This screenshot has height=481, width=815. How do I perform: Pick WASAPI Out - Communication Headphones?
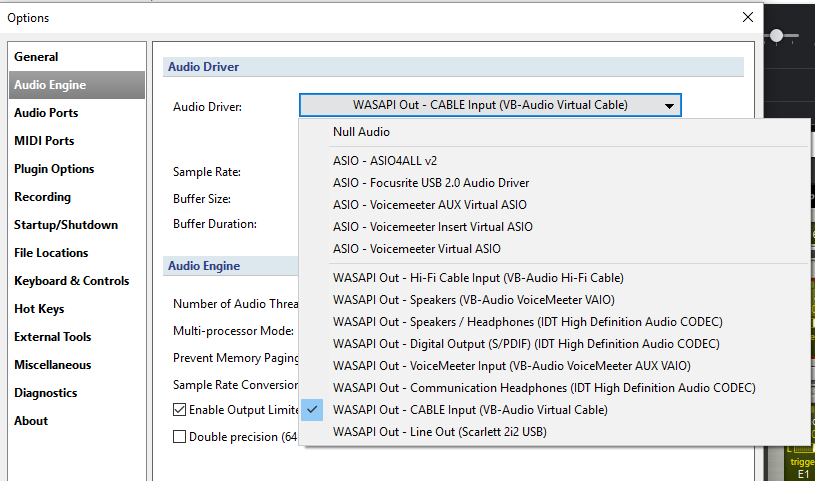click(x=555, y=388)
